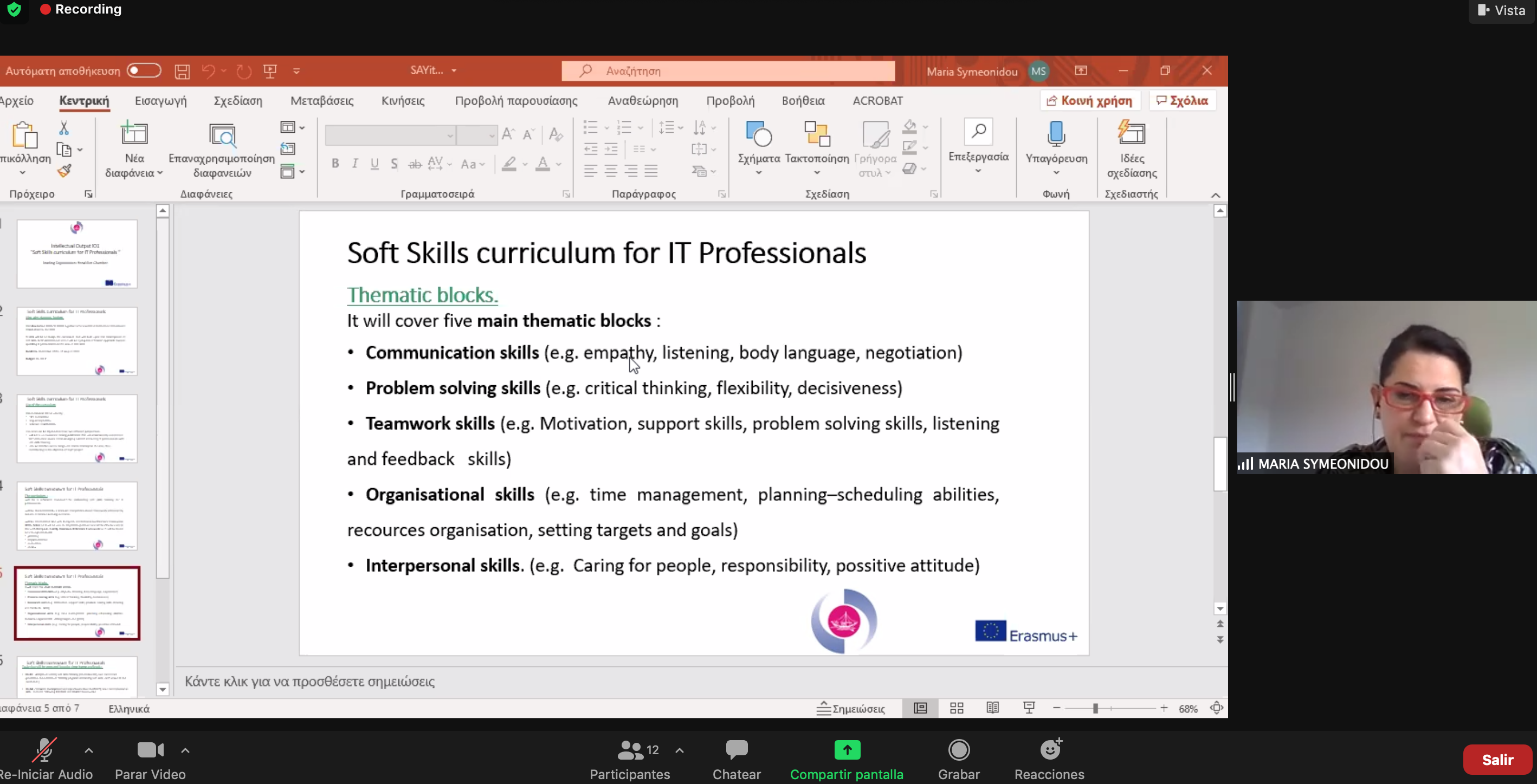The width and height of the screenshot is (1537, 784).
Task: Switch to Slide Sorter view icon
Action: [957, 708]
